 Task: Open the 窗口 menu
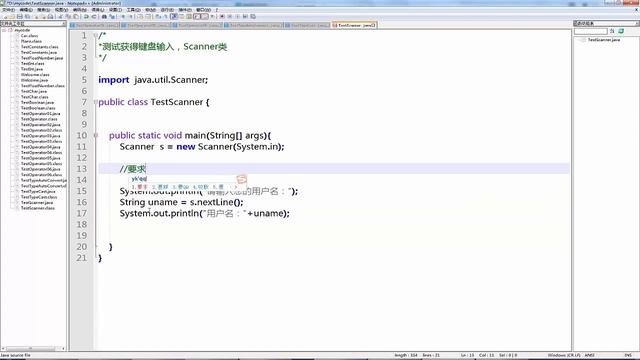coord(203,10)
